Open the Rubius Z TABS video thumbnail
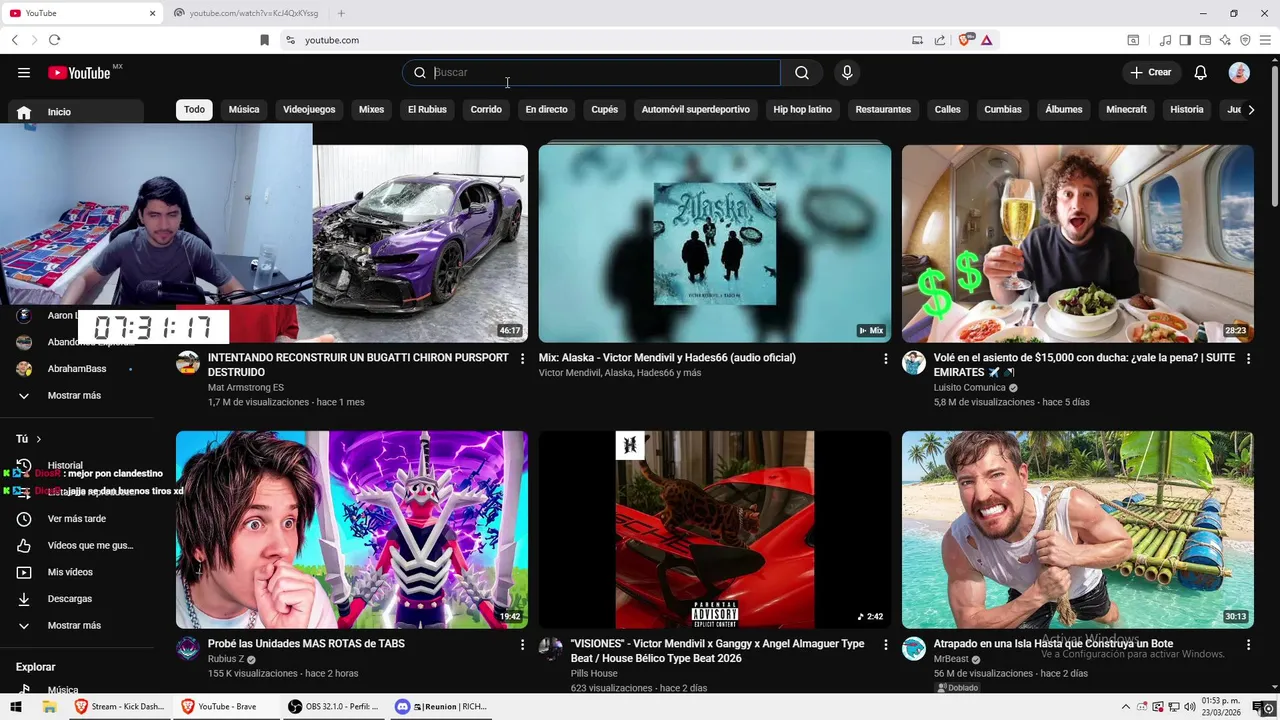Image resolution: width=1280 pixels, height=720 pixels. pos(352,529)
